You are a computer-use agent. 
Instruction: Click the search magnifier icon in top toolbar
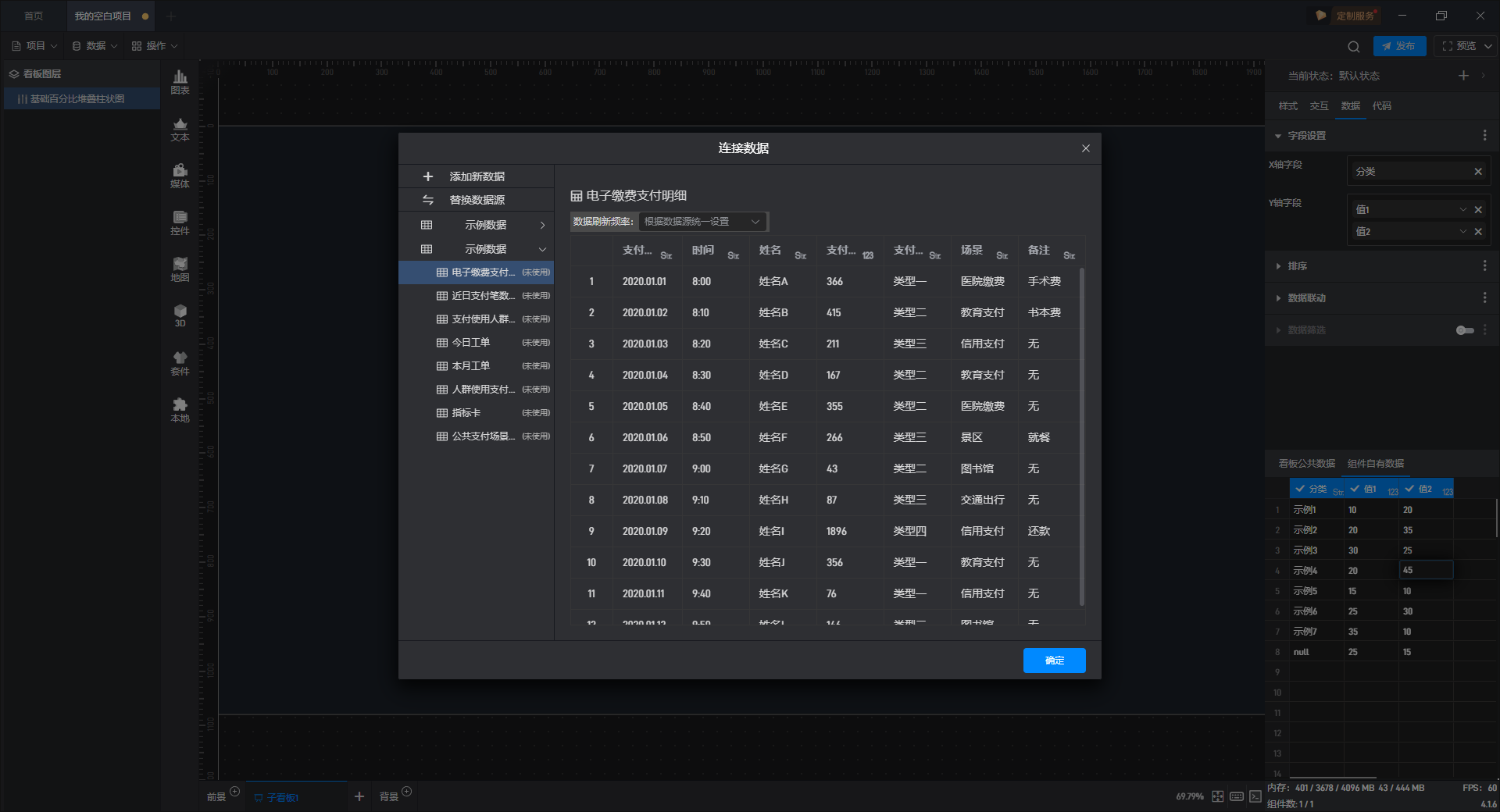pyautogui.click(x=1354, y=46)
